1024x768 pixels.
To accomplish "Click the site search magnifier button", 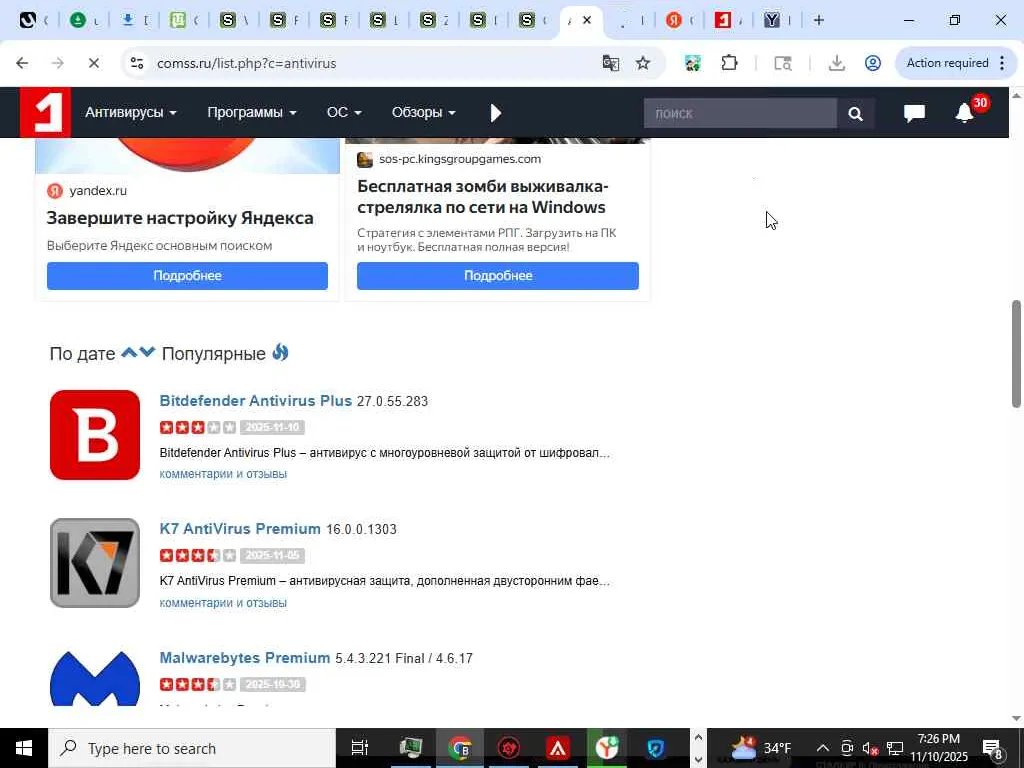I will [x=855, y=114].
